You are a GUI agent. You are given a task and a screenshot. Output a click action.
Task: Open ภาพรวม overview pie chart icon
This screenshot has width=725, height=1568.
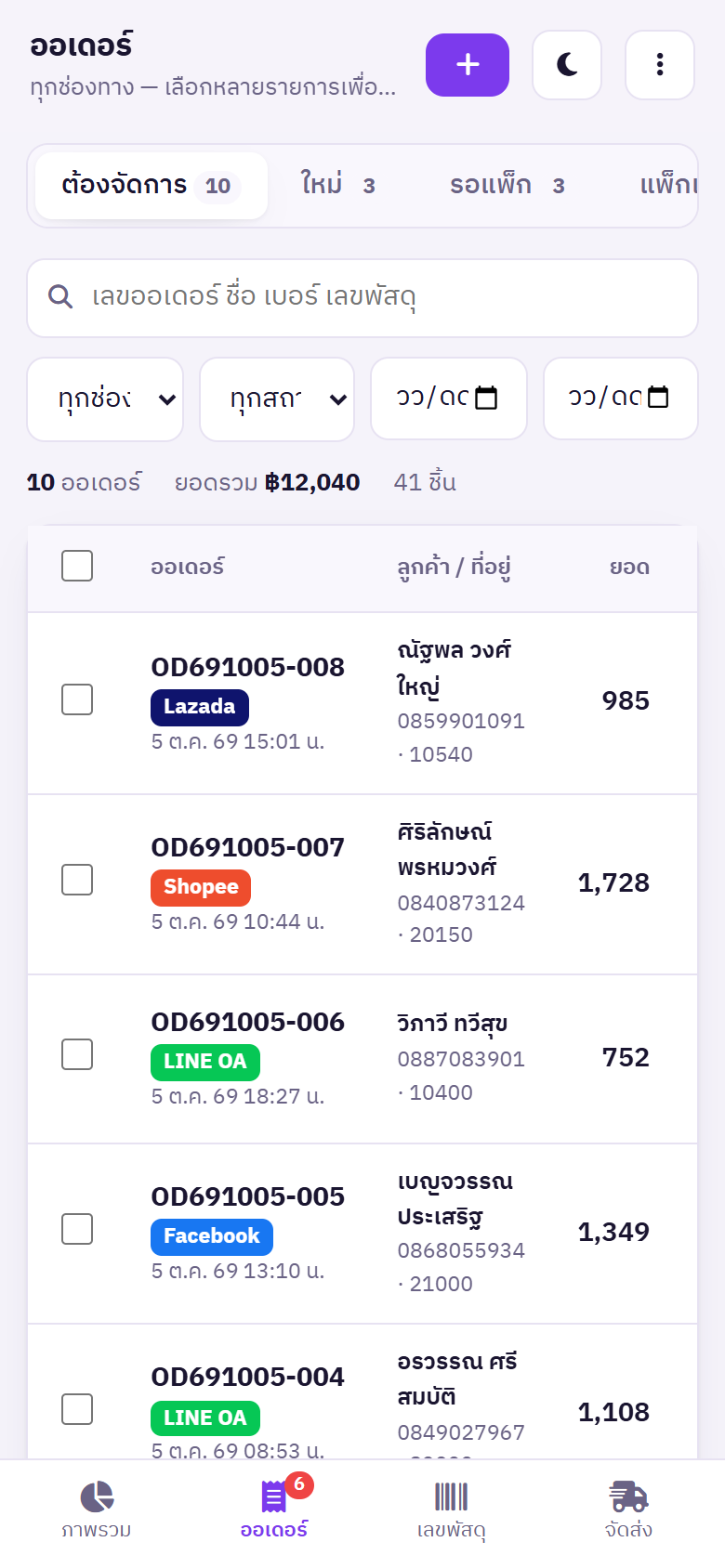point(97,1496)
